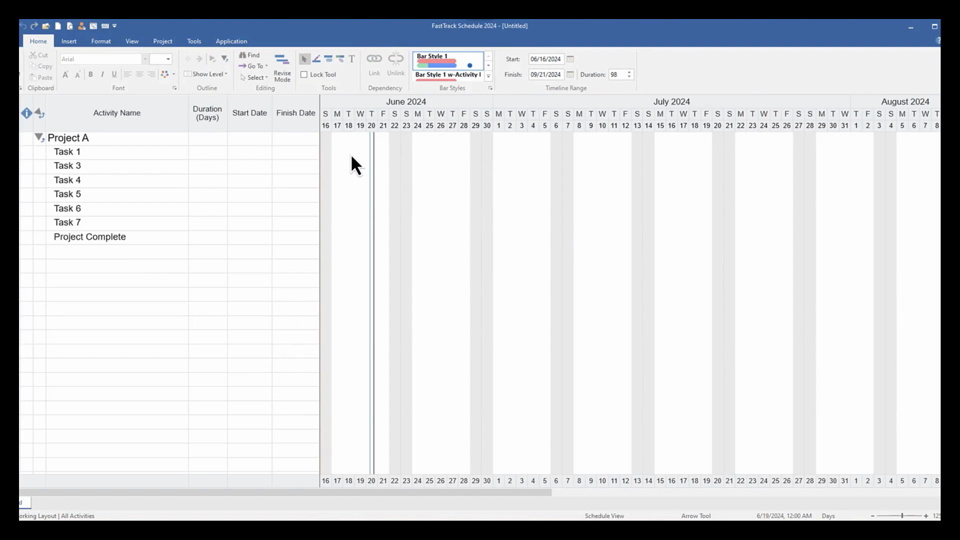
Task: Select Bar Style 1 in gallery
Action: coord(448,61)
